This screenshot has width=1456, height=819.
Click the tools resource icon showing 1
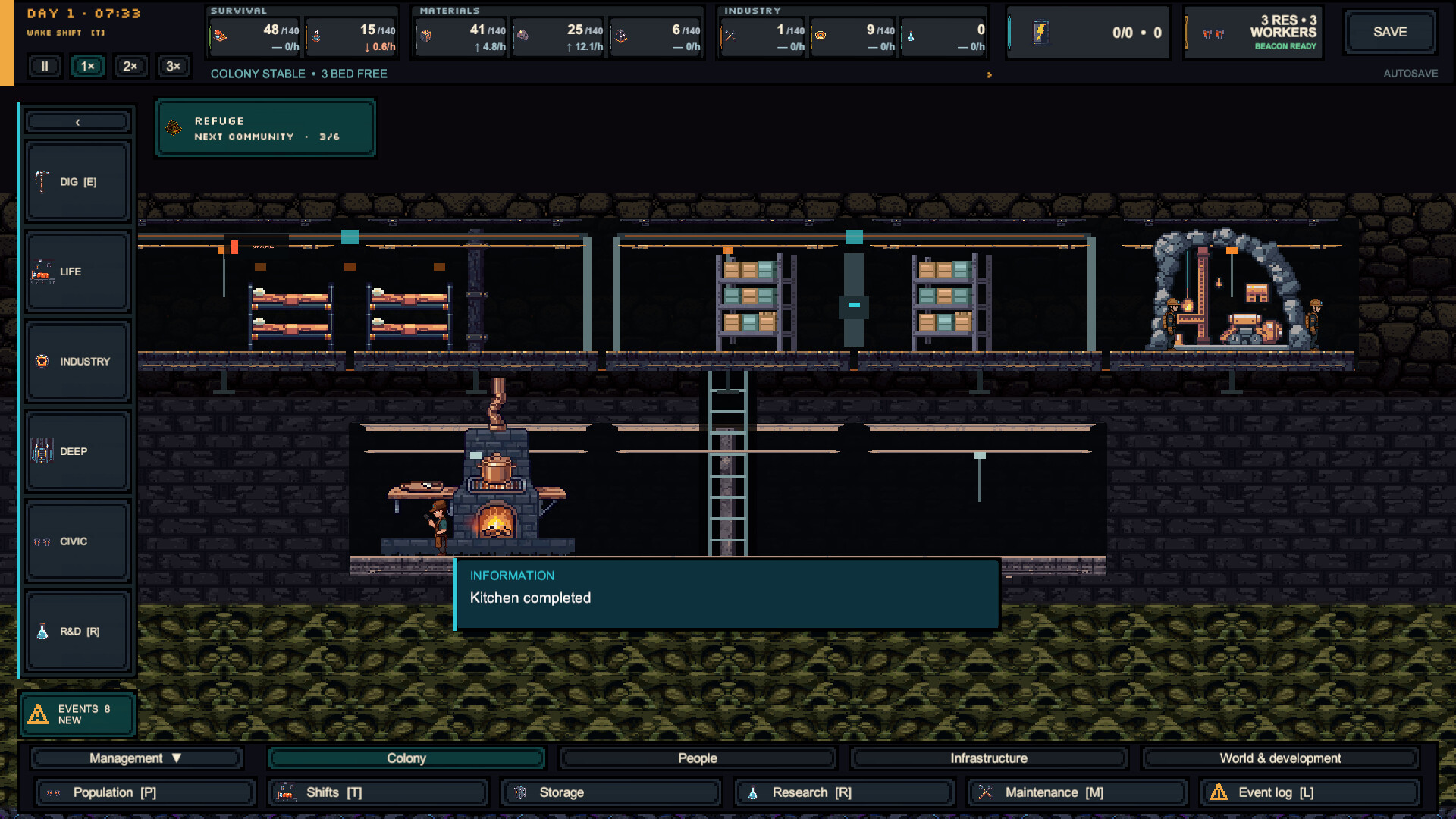(730, 36)
